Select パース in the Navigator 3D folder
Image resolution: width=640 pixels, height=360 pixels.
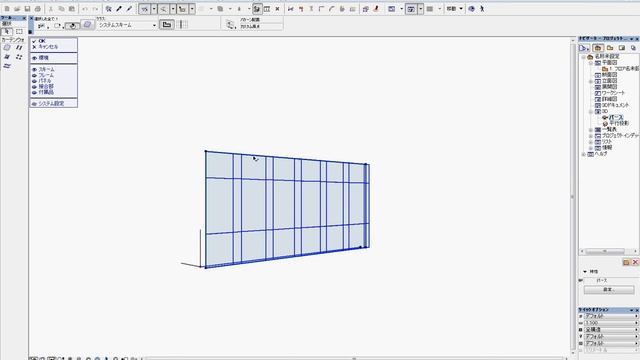tap(616, 117)
